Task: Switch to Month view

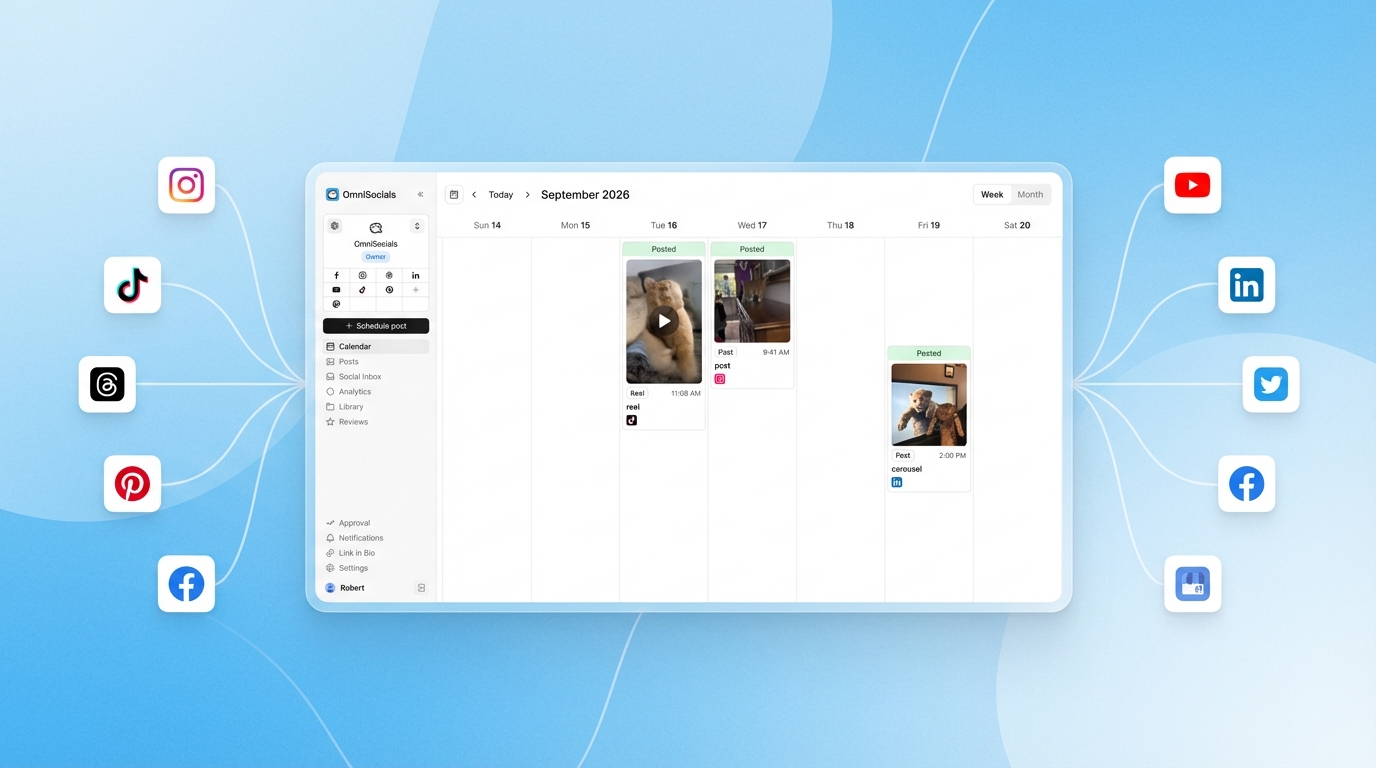Action: [1030, 194]
